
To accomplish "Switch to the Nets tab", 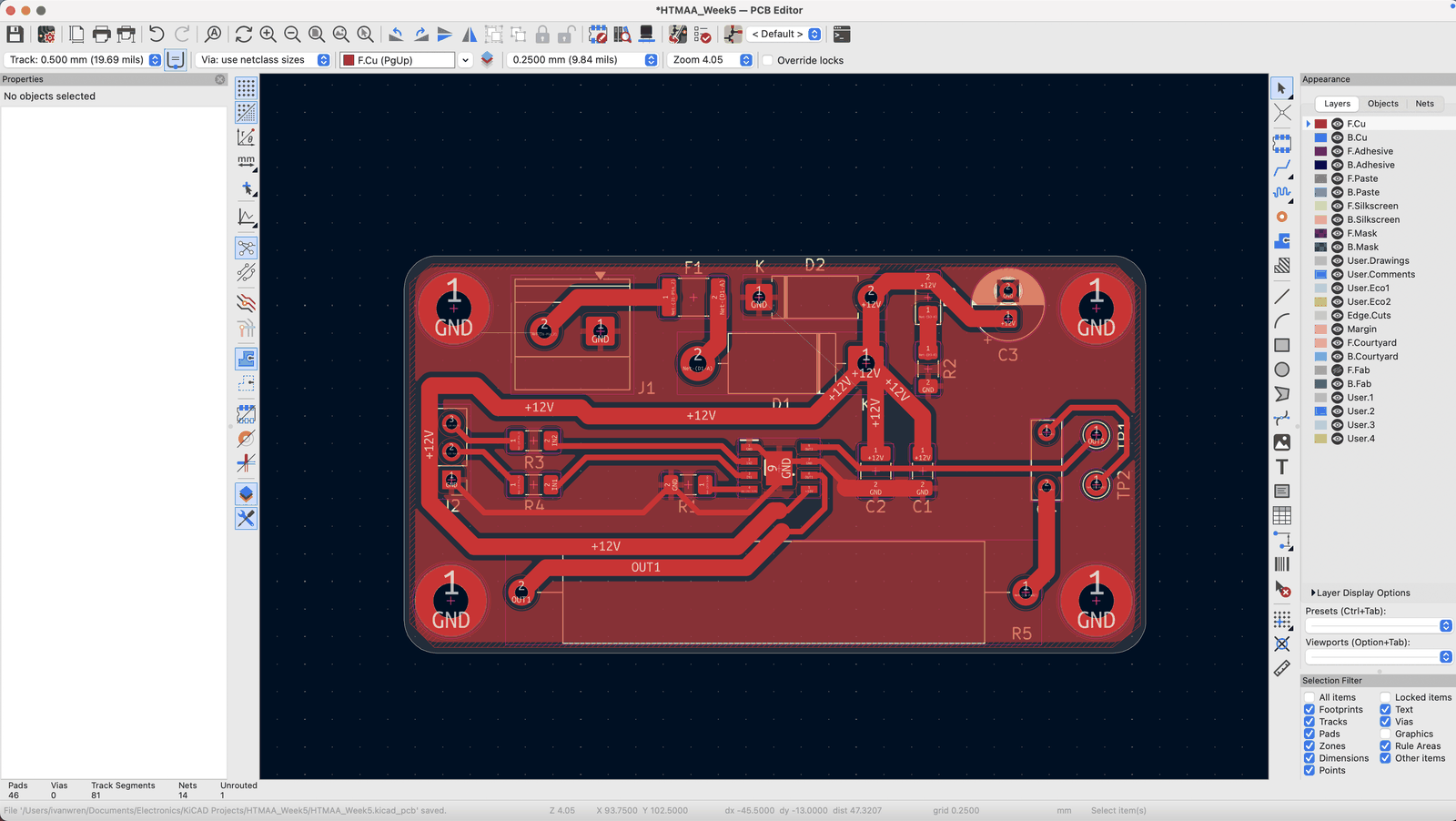I will (1424, 104).
